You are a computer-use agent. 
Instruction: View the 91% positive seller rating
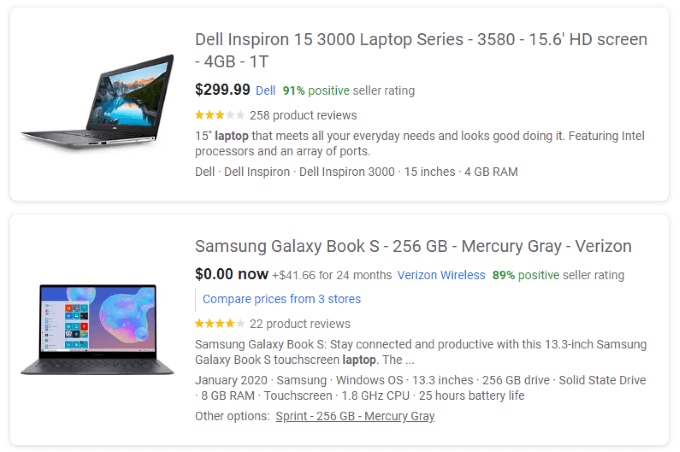(349, 91)
